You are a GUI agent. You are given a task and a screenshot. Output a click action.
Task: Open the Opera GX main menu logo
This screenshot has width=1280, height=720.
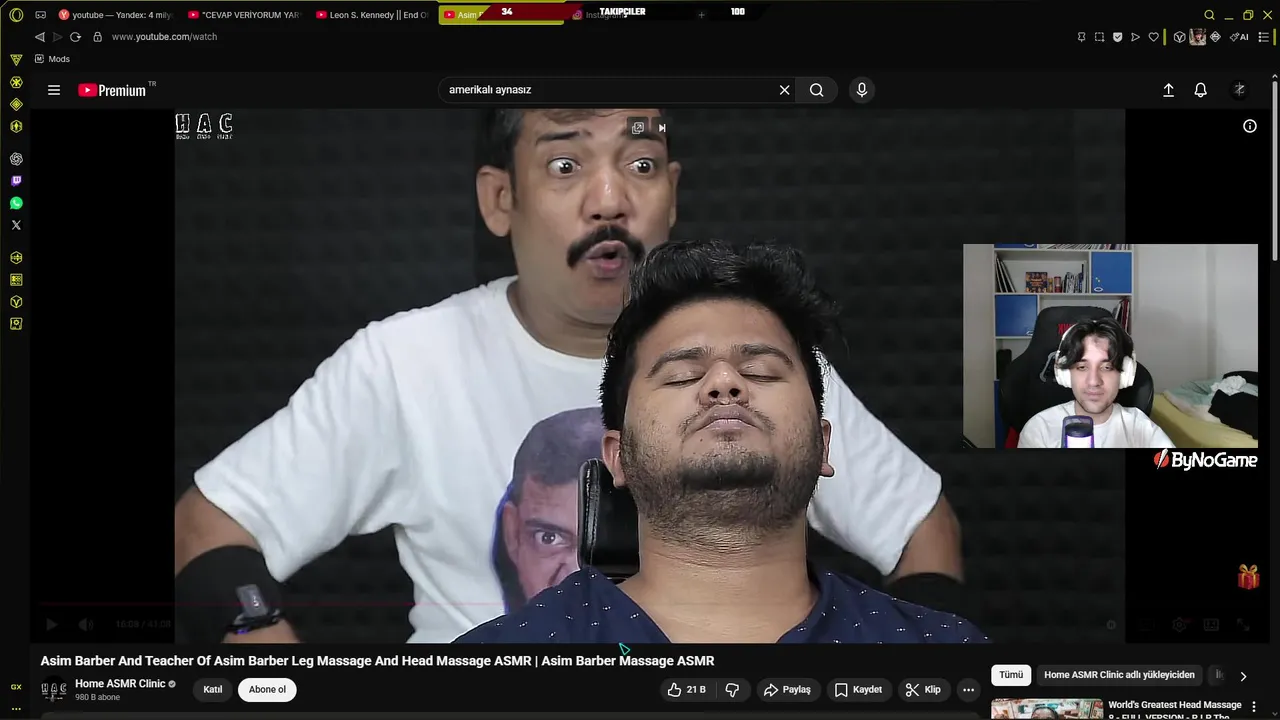pyautogui.click(x=16, y=15)
